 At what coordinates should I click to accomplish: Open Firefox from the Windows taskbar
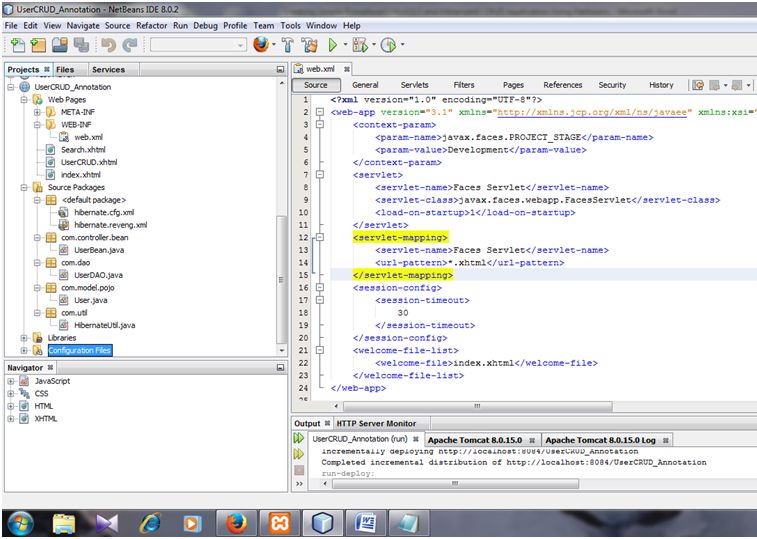click(x=234, y=522)
